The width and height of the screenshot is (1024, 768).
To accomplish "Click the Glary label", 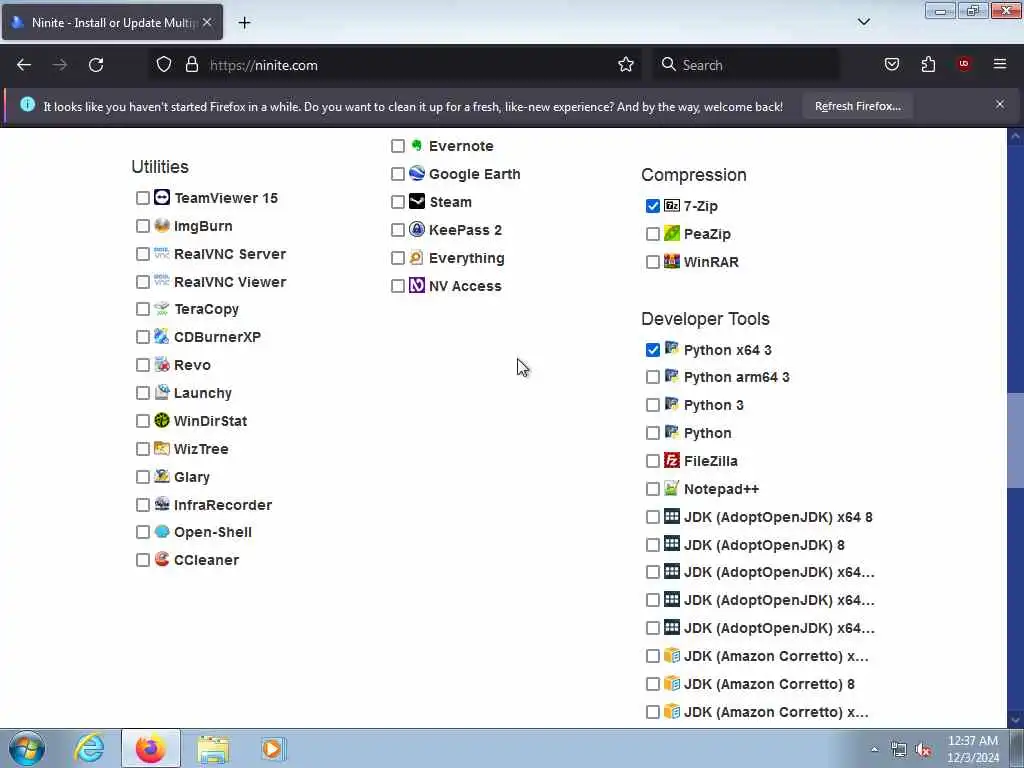I will (192, 477).
